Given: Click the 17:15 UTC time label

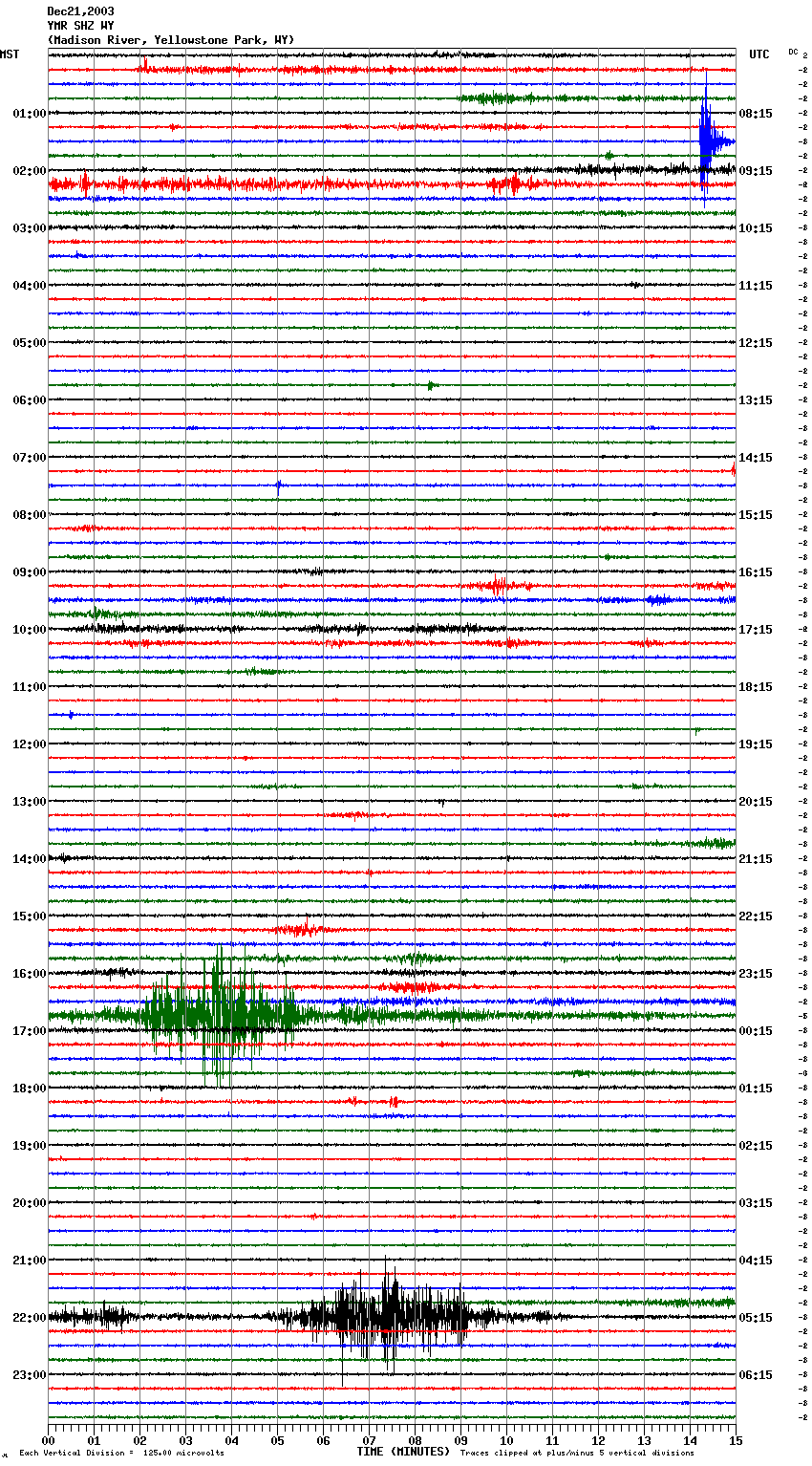Looking at the screenshot, I should pyautogui.click(x=756, y=630).
